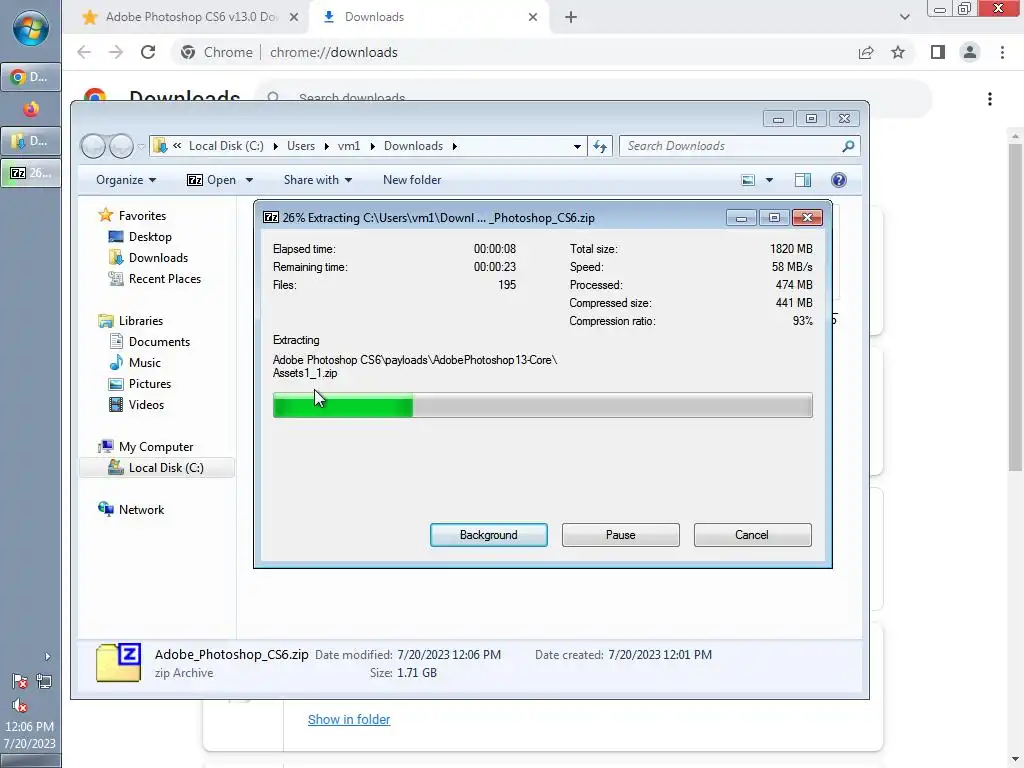The height and width of the screenshot is (768, 1024).
Task: Open Chrome's side panel icon
Action: click(938, 52)
